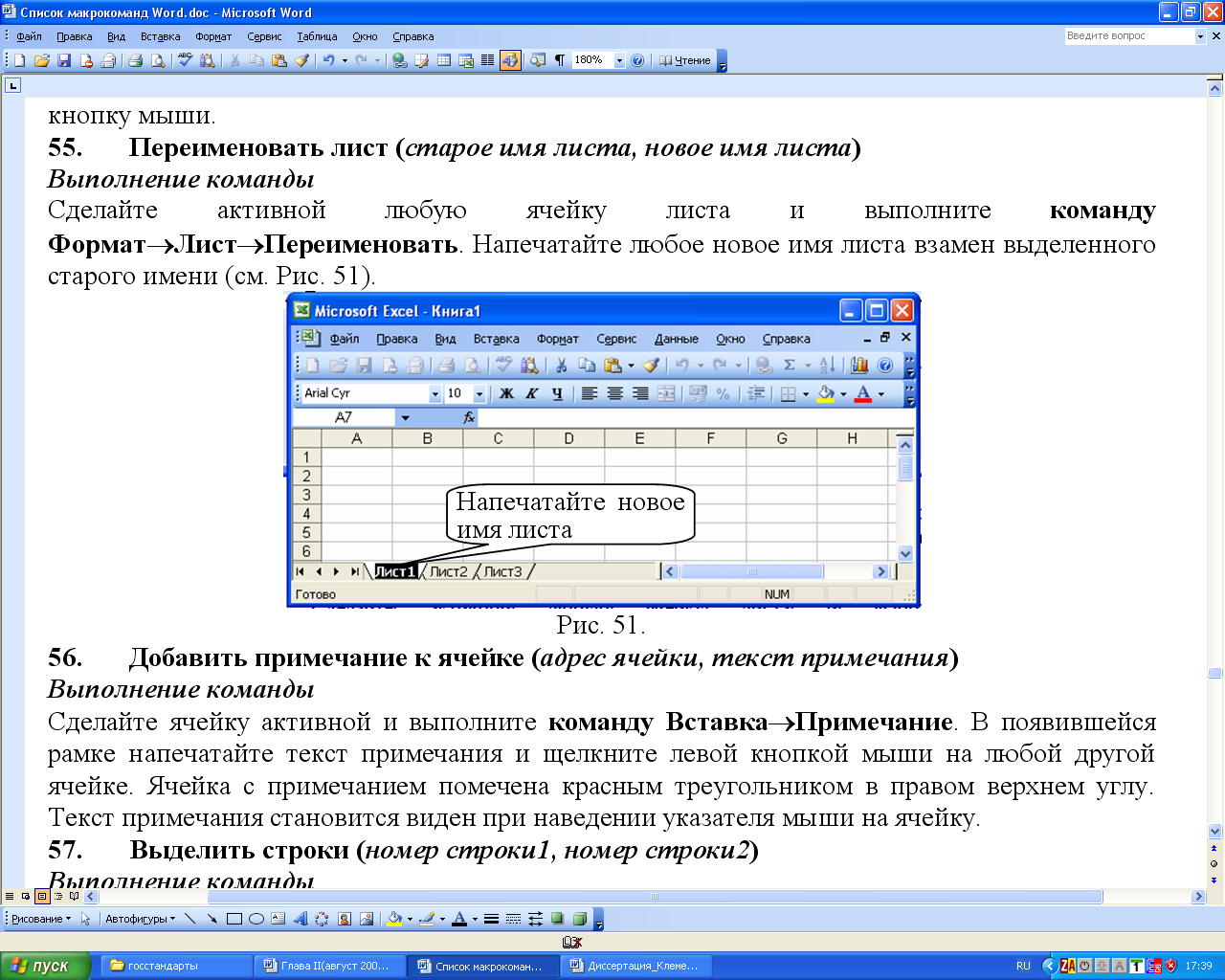
Task: Expand line color dropdown arrow
Action: [x=442, y=919]
